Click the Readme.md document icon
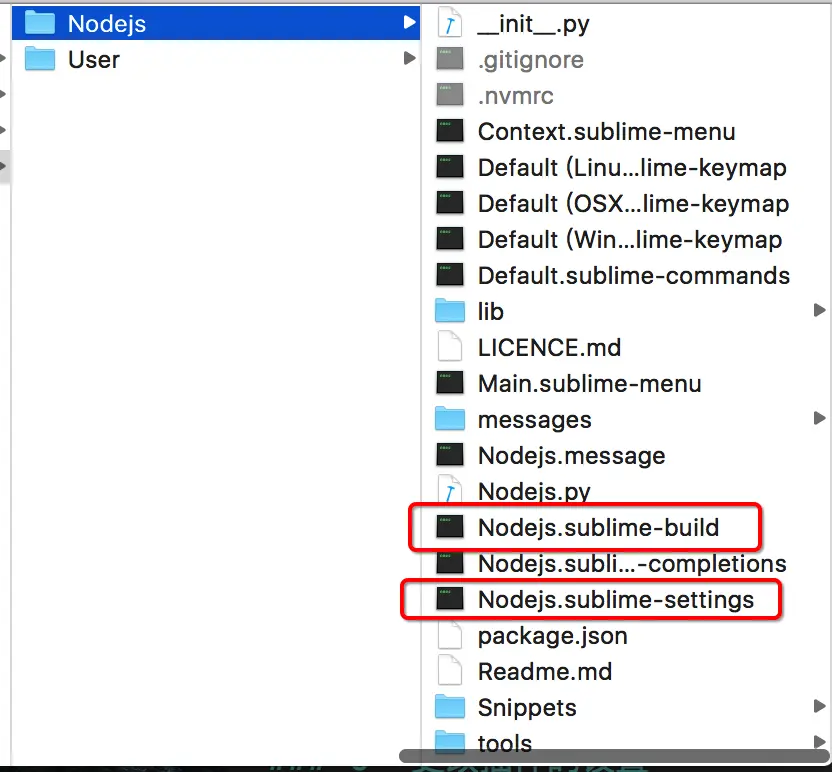 449,670
